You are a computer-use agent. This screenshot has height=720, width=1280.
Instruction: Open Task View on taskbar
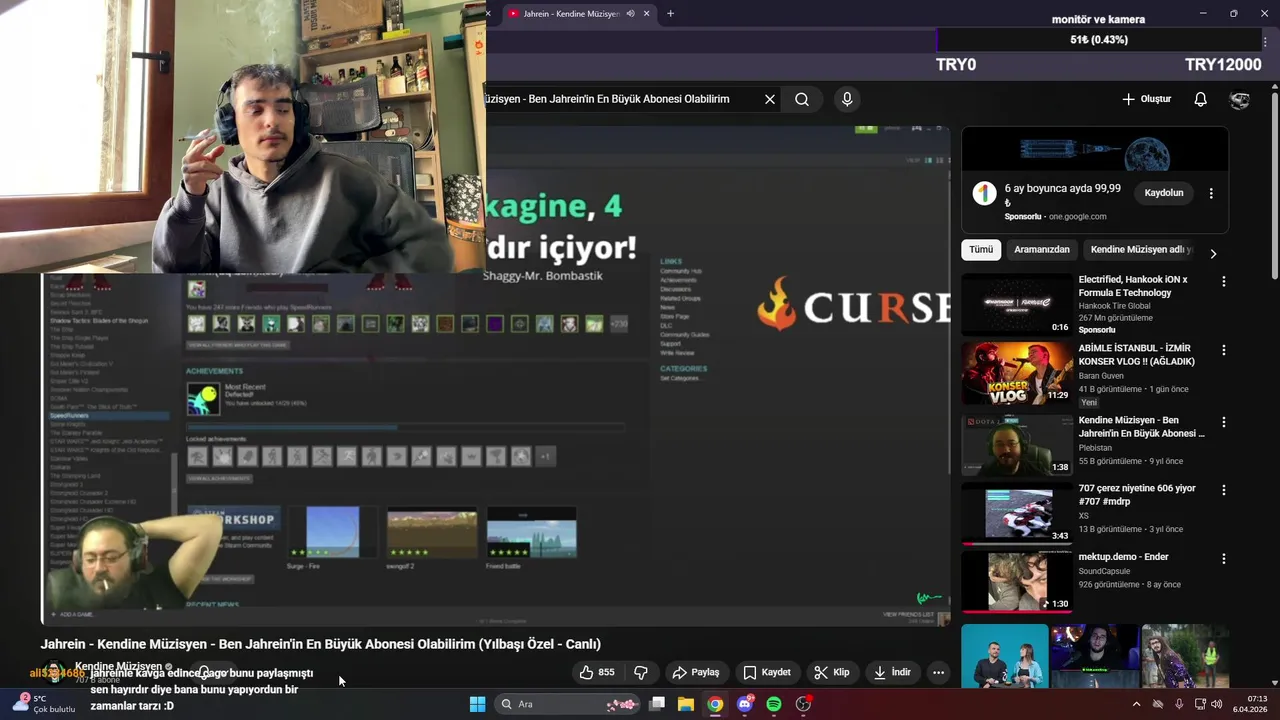pyautogui.click(x=657, y=704)
